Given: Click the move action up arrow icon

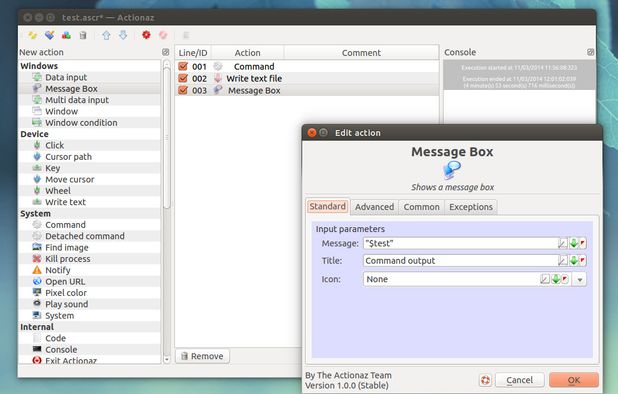Looking at the screenshot, I should click(x=106, y=35).
